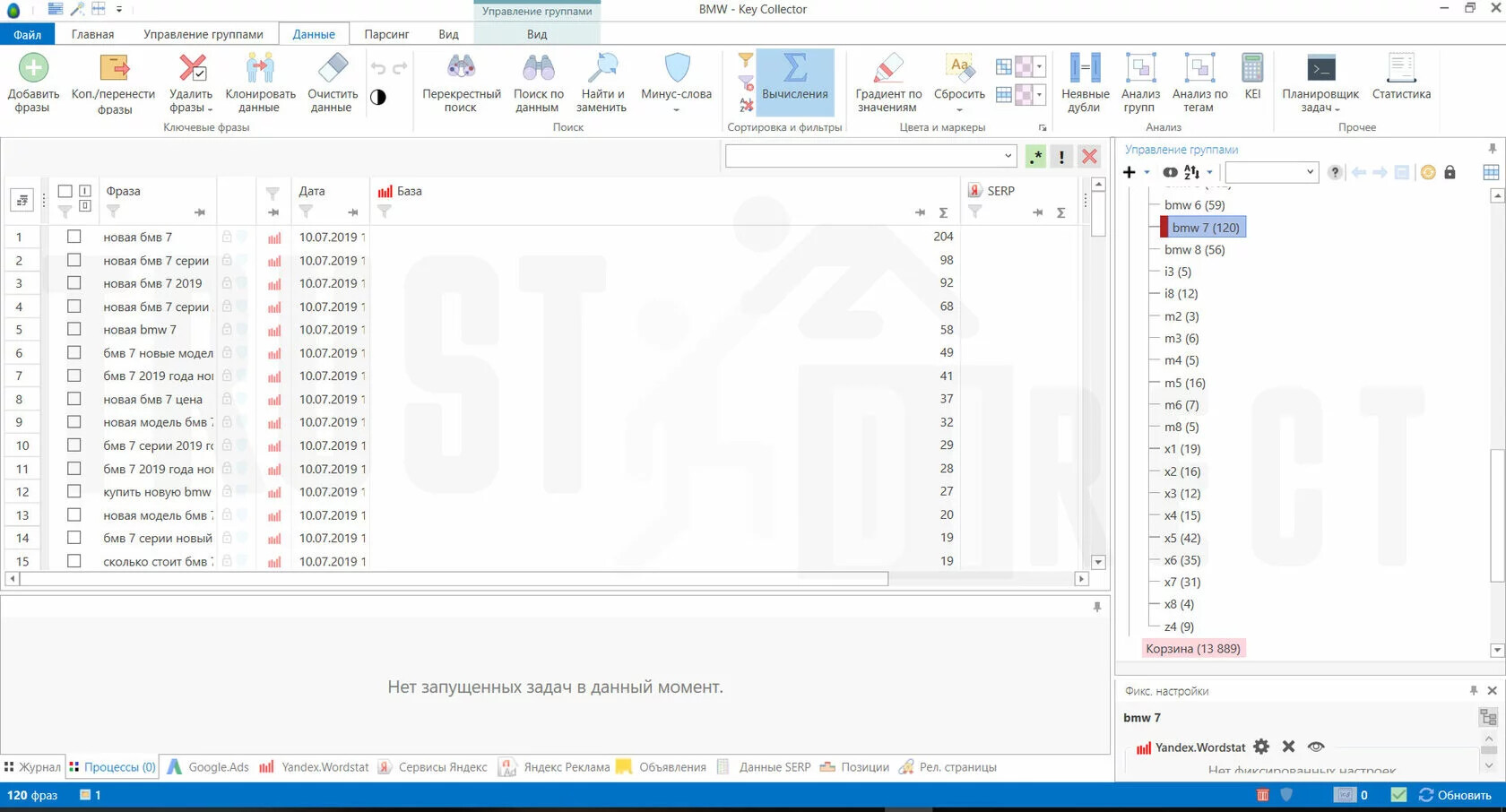Tick checkbox for 'купить новую bmw' row
1506x812 pixels.
(x=74, y=491)
